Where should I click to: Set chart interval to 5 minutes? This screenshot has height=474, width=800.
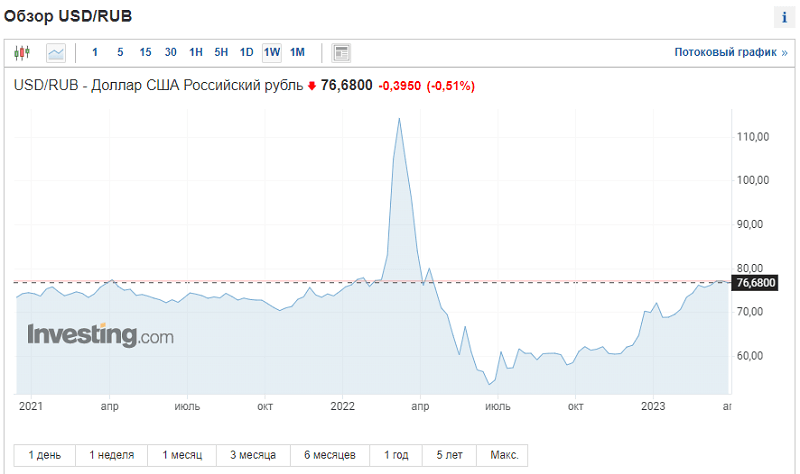(120, 52)
